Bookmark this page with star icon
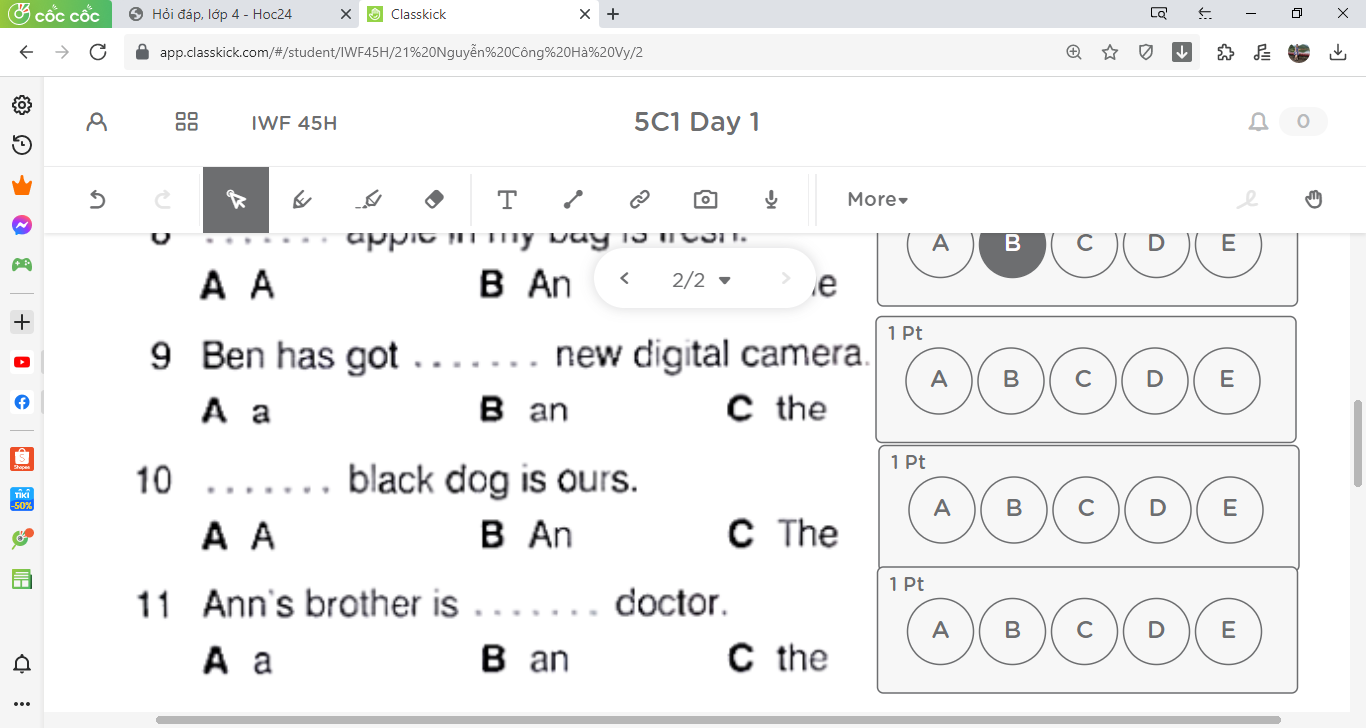Image resolution: width=1366 pixels, height=728 pixels. tap(1110, 53)
